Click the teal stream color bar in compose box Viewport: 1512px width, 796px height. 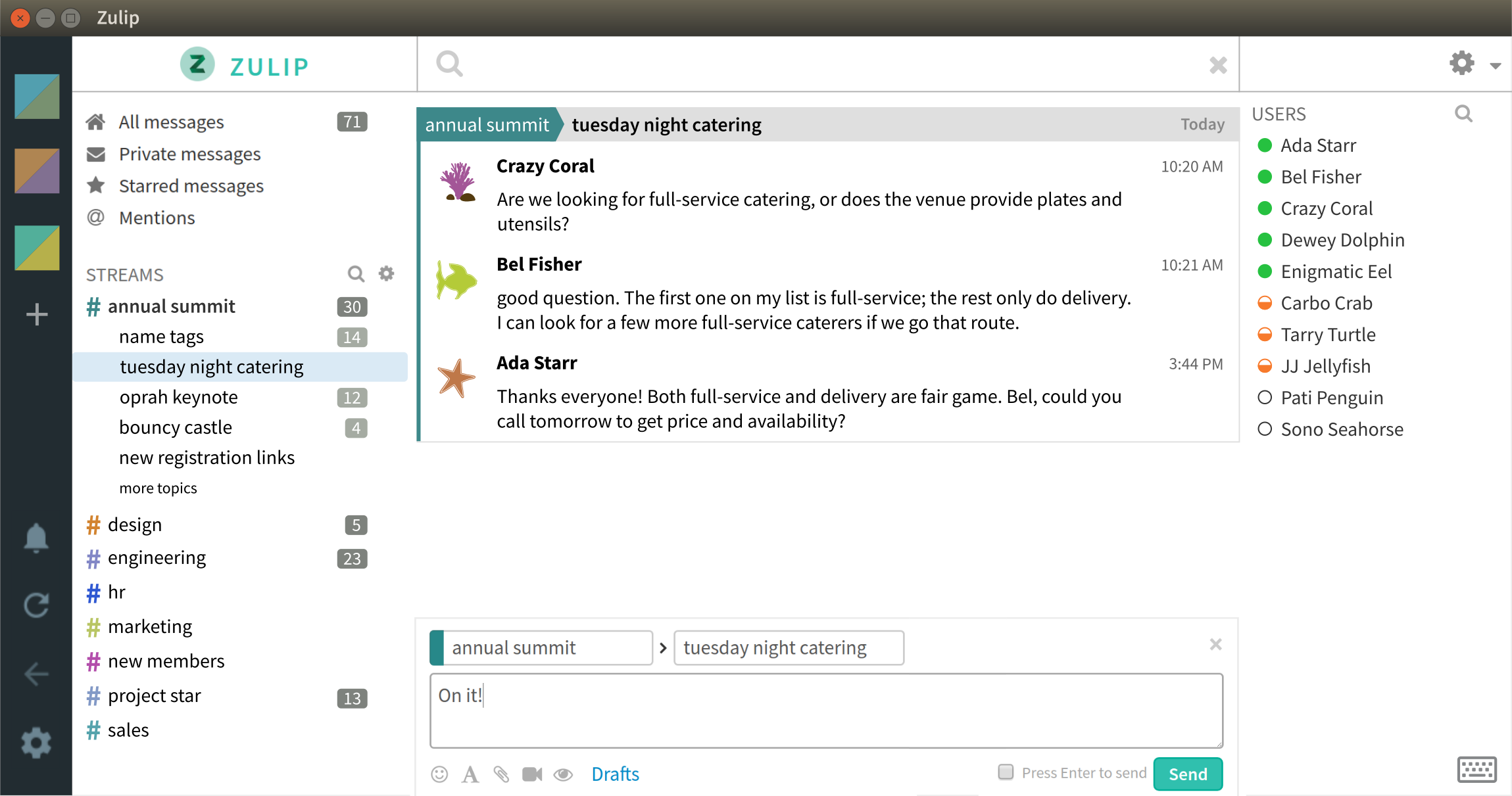point(437,648)
